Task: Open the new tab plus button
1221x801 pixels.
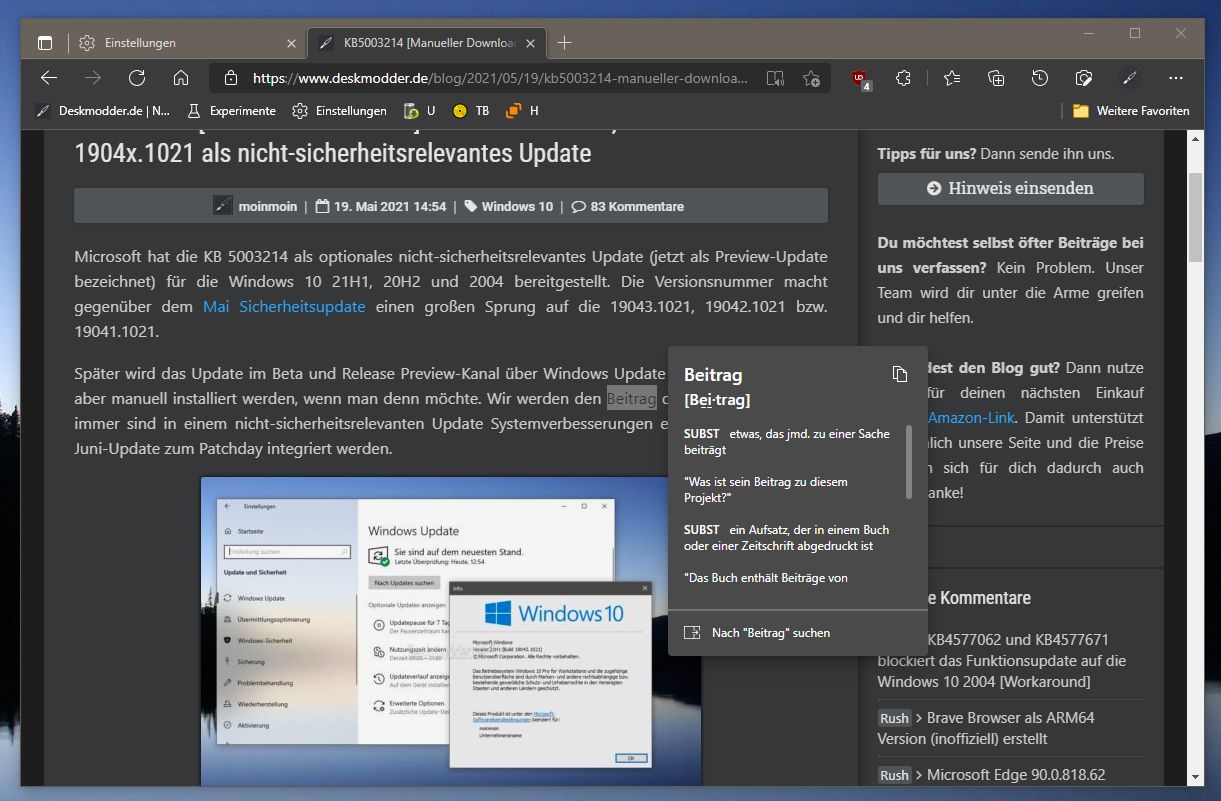Action: point(564,43)
